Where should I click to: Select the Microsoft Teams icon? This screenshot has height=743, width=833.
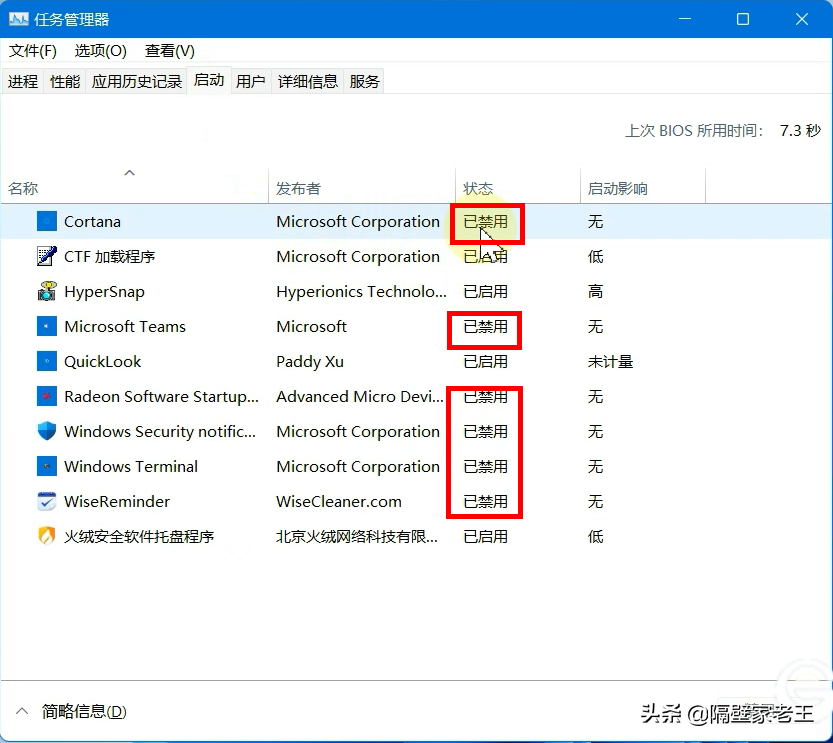(x=45, y=326)
